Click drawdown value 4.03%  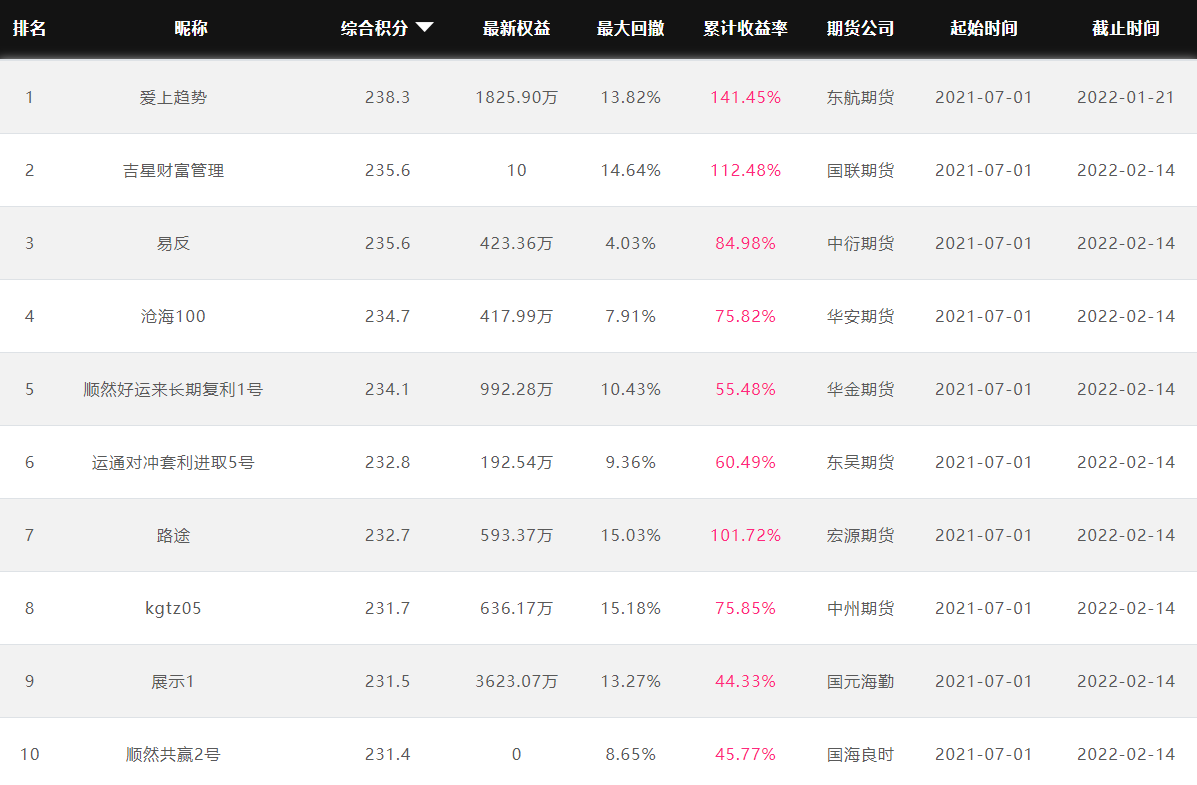631,244
